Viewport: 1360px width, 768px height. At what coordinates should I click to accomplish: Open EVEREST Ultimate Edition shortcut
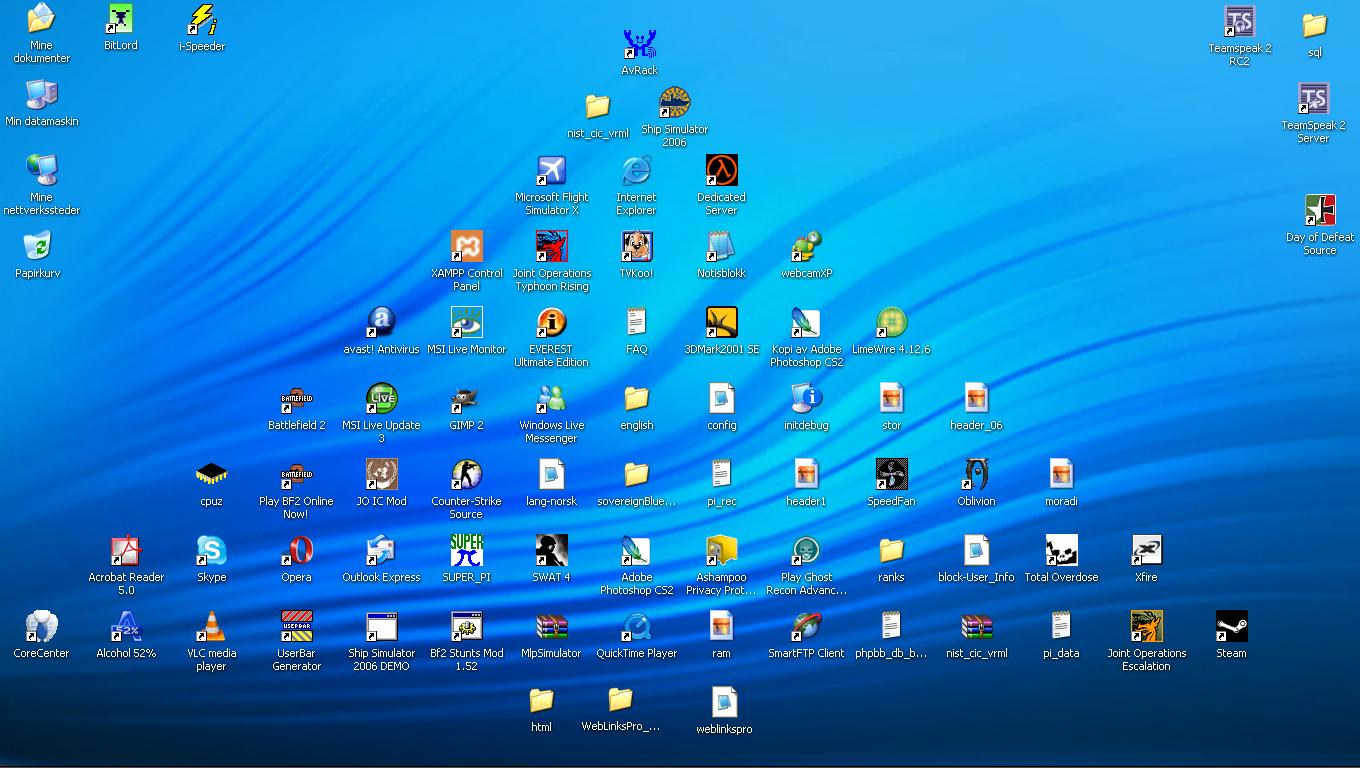click(x=551, y=323)
